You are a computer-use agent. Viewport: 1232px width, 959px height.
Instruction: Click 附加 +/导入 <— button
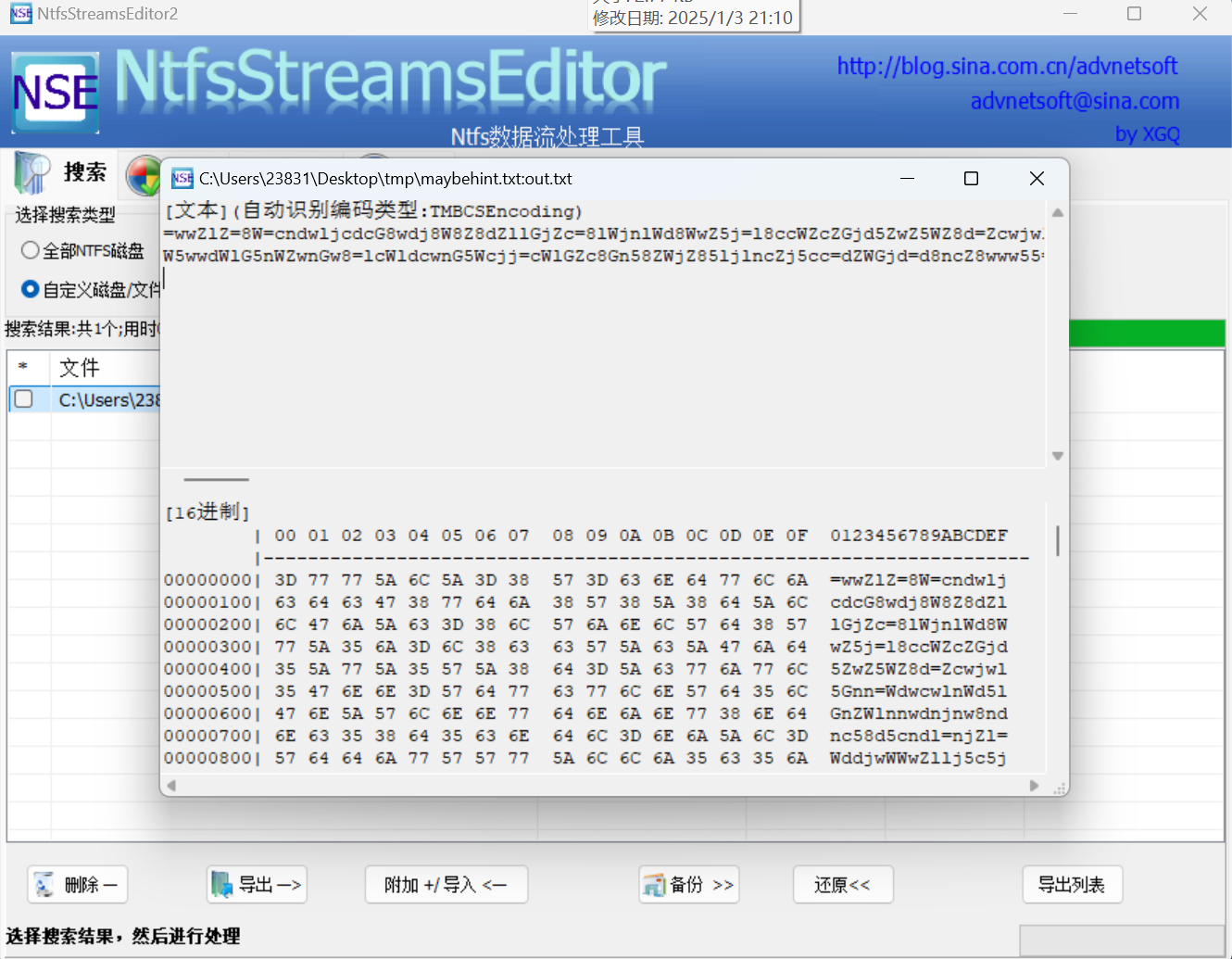tap(446, 885)
